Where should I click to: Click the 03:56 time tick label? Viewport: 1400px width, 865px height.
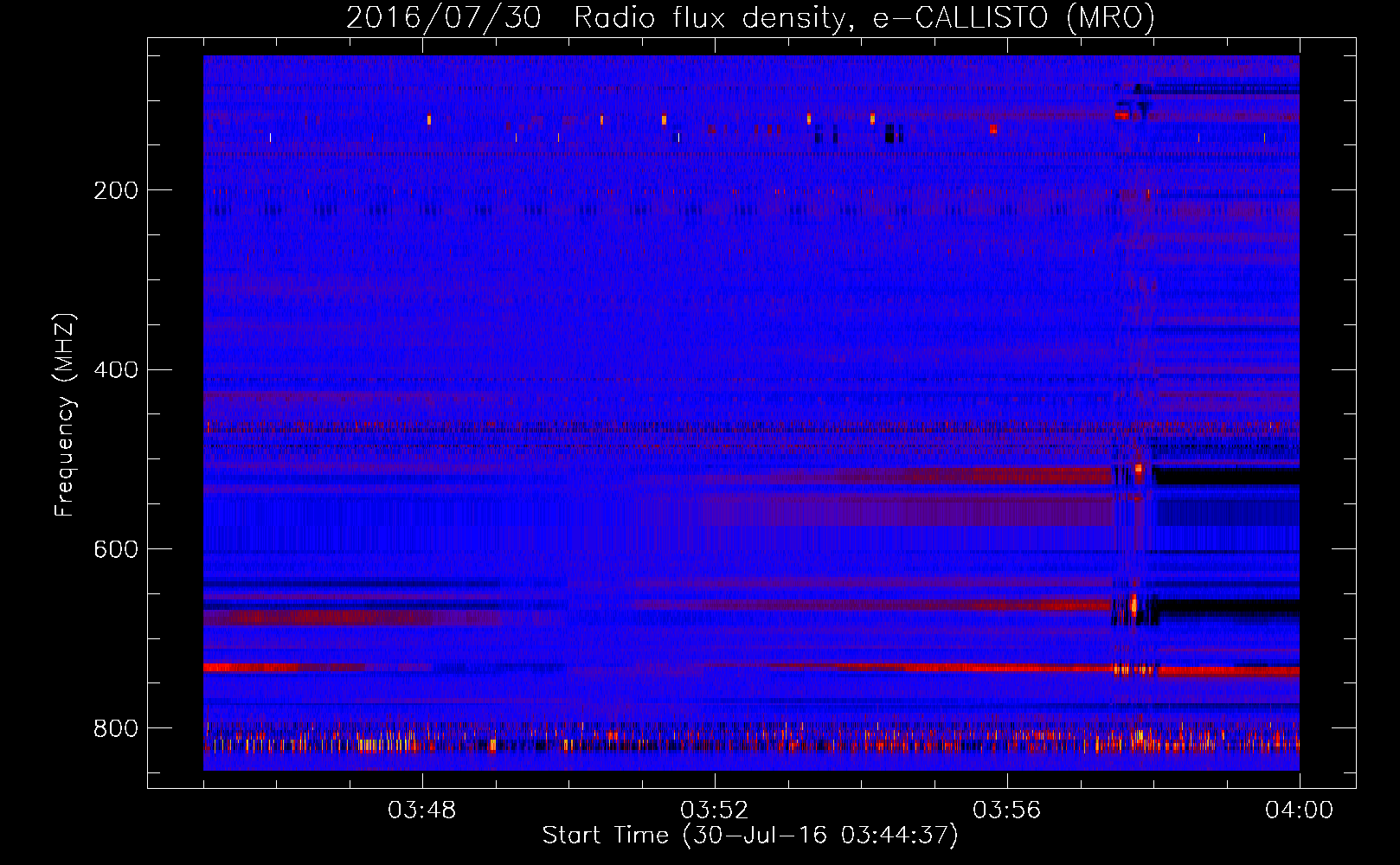[1007, 811]
